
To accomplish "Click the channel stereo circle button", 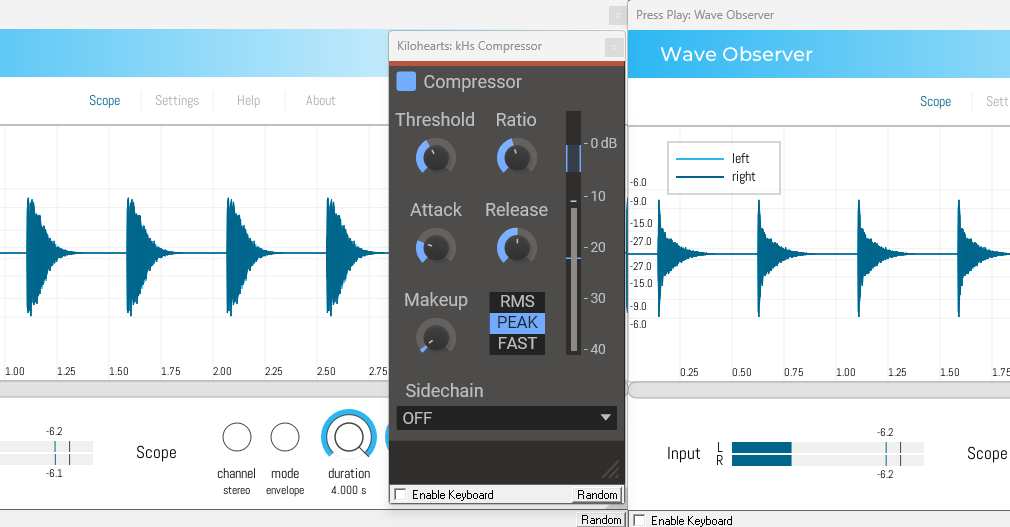I will [x=237, y=437].
